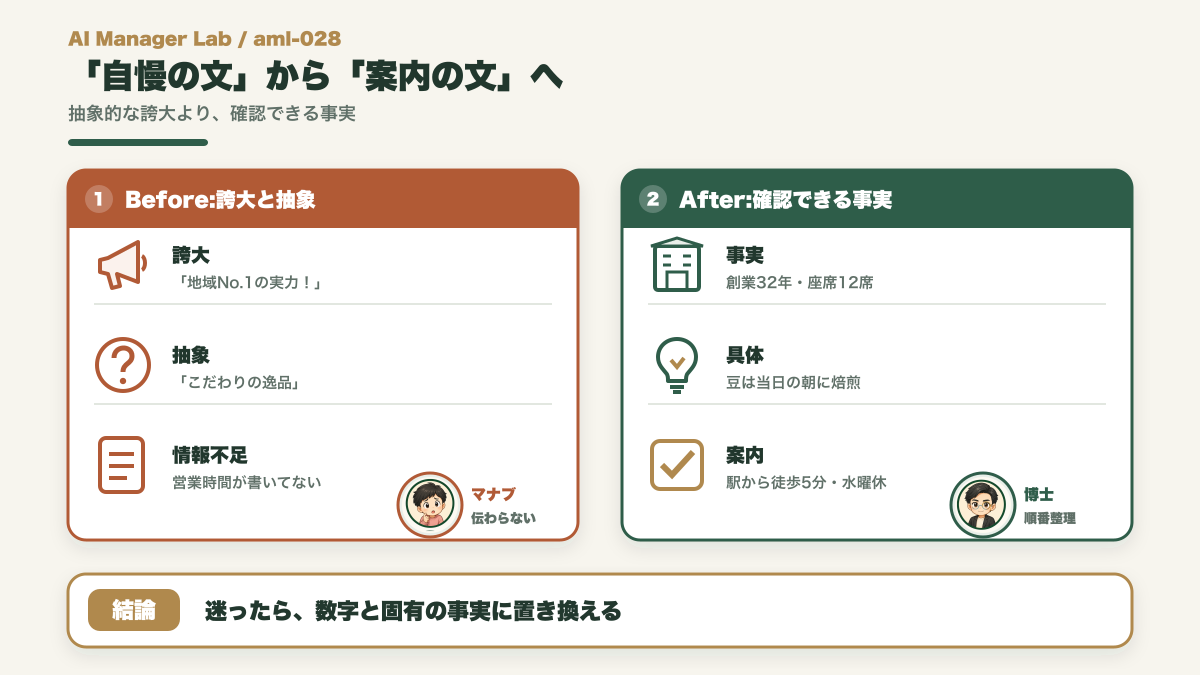The image size is (1200, 675).
Task: Click the text 「地域No.1の実力！」
Action: click(x=249, y=283)
